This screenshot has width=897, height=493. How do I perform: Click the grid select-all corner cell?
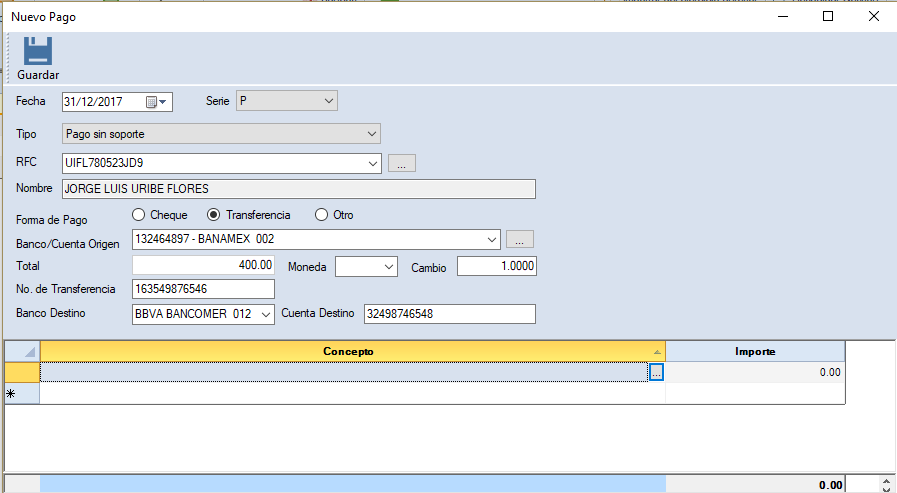pyautogui.click(x=22, y=351)
